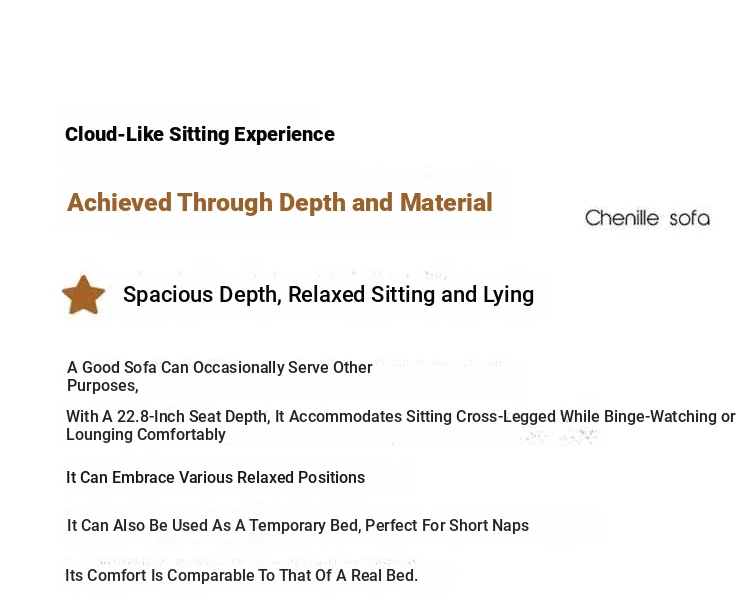Click 'It Can Embrace Various Relaxed Positions'

[216, 477]
